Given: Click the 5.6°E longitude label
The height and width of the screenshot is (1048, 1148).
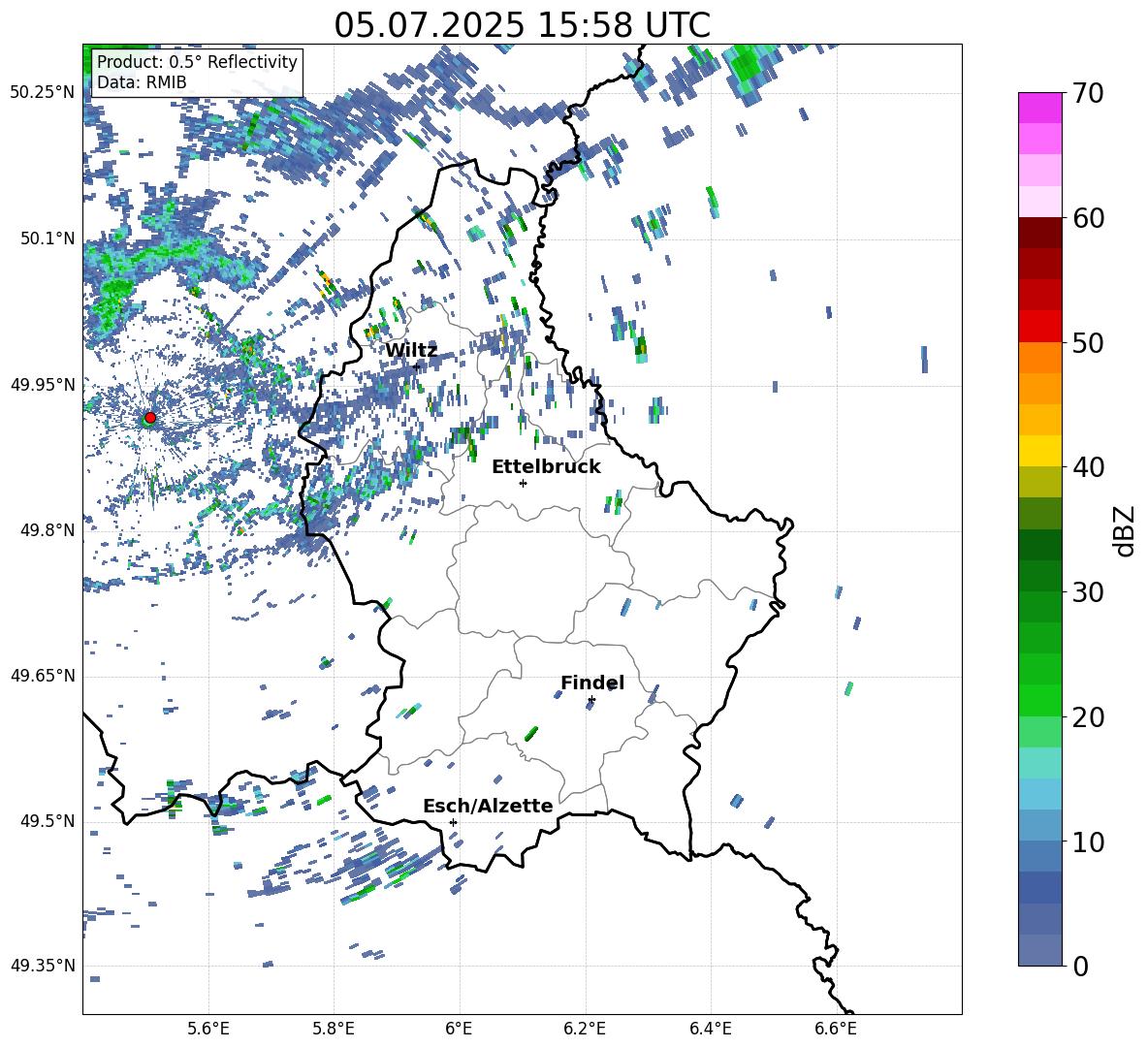Looking at the screenshot, I should click(208, 1029).
